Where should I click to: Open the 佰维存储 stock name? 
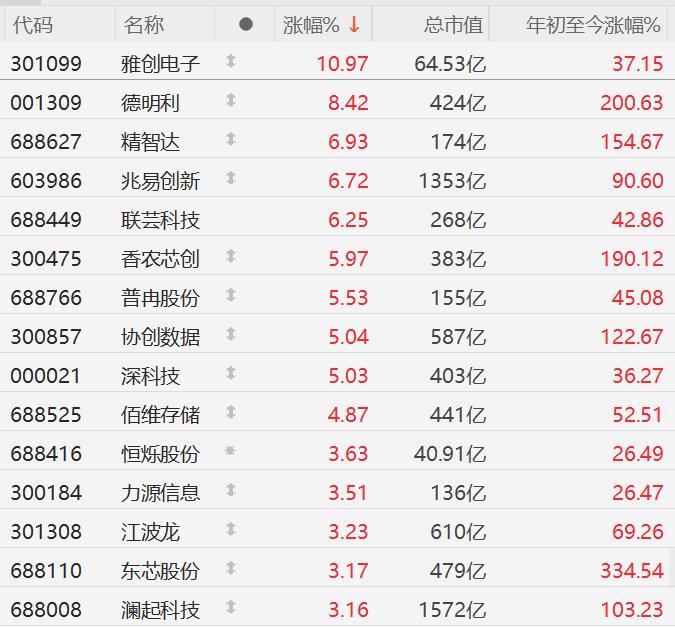(x=160, y=415)
